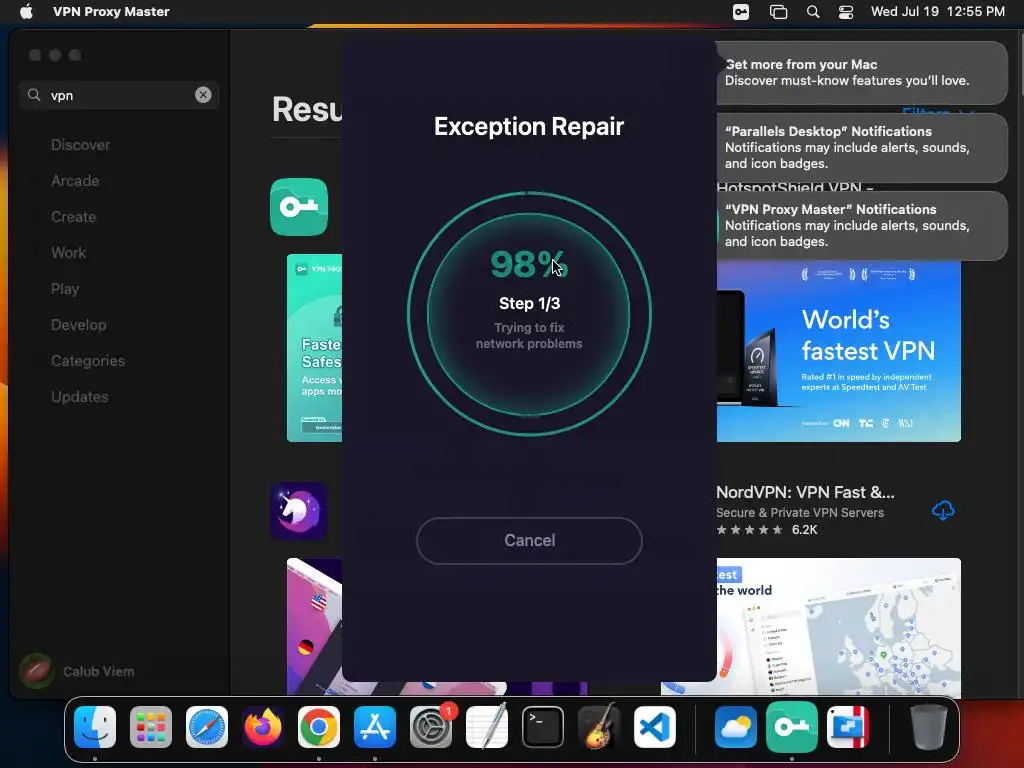1024x768 pixels.
Task: Open the window manager icon in menu bar
Action: pos(778,12)
